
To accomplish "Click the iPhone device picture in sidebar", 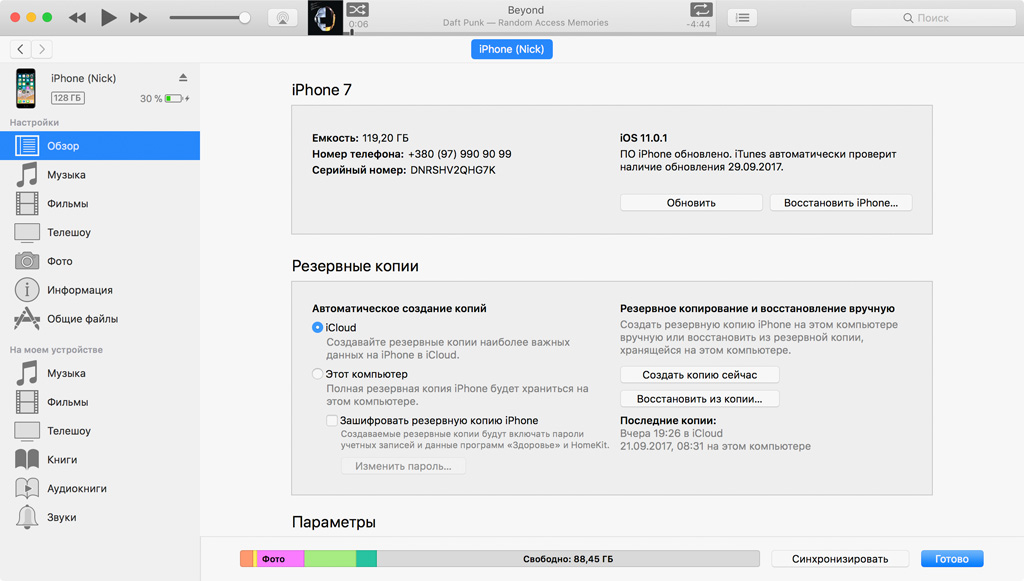I will 25,88.
